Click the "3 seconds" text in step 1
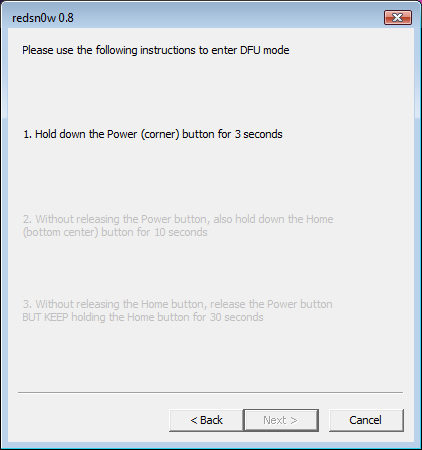Image resolution: width=422 pixels, height=450 pixels. click(x=258, y=134)
